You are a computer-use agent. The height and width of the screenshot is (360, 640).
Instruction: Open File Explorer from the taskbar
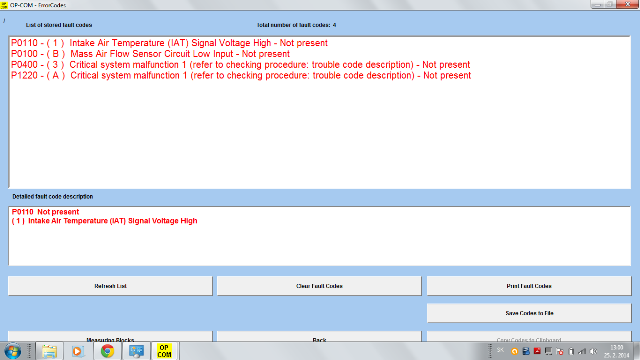click(x=49, y=351)
